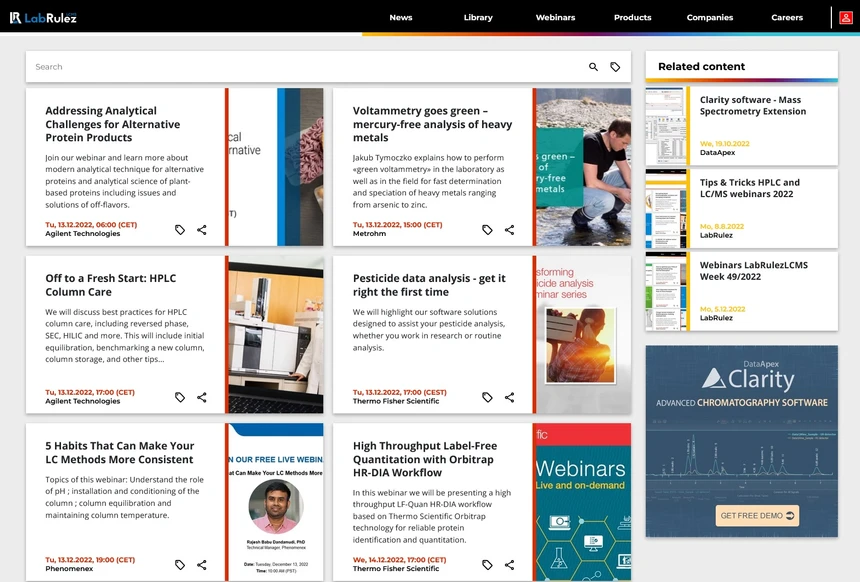Click date Tu, 13.12.2022, 15:00 (CET)
The width and height of the screenshot is (860, 582).
click(398, 225)
